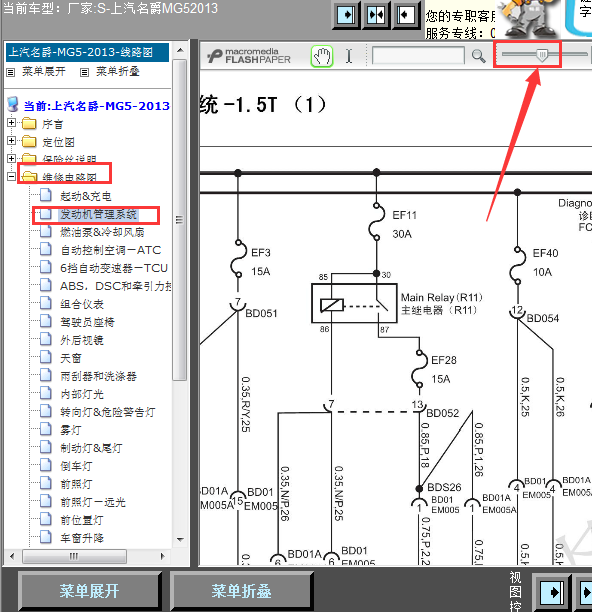Image resolution: width=592 pixels, height=612 pixels.
Task: Click the large 菜单展开 button at bottom
Action: [x=89, y=591]
